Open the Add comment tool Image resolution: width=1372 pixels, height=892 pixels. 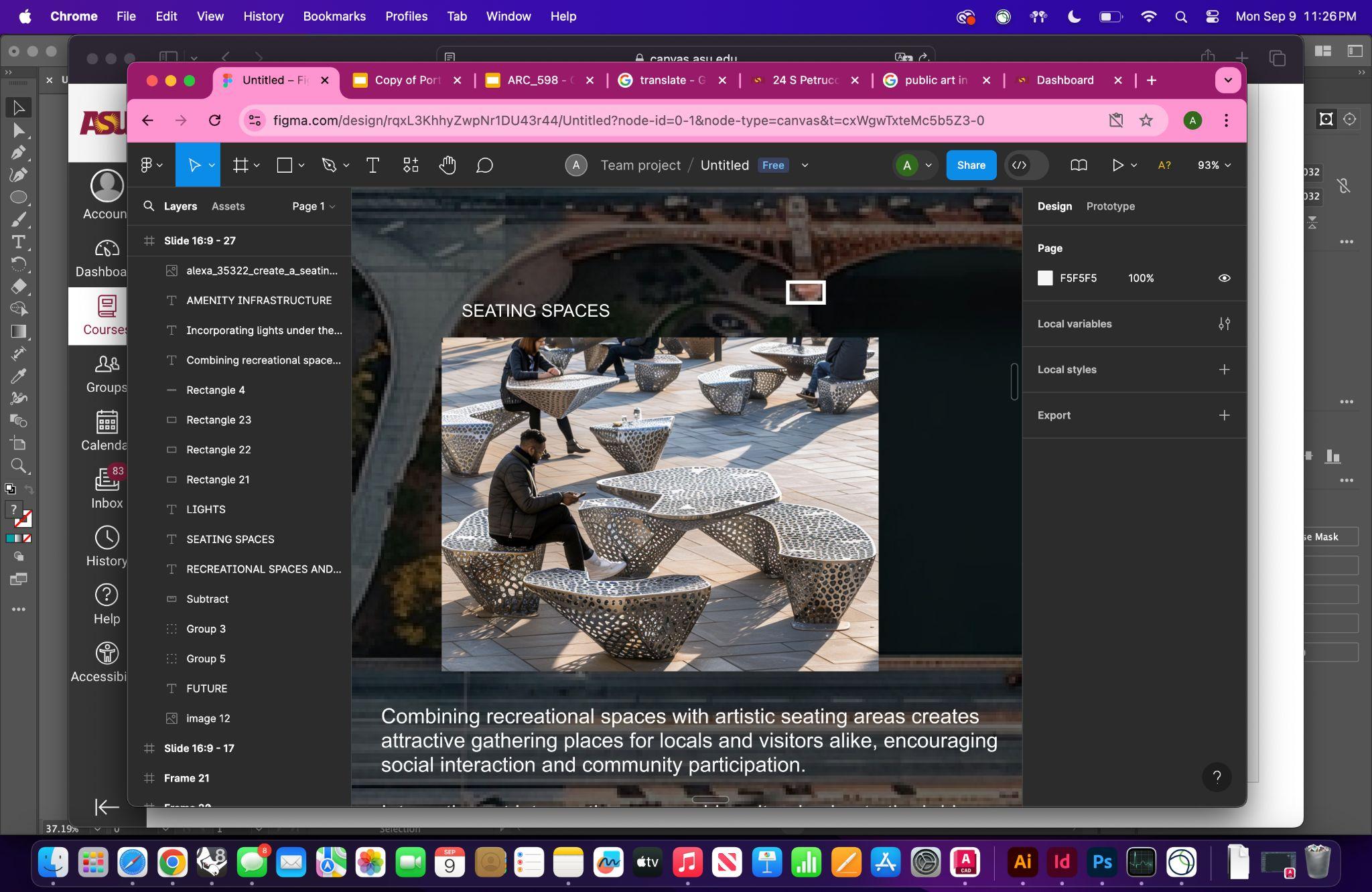(x=484, y=165)
